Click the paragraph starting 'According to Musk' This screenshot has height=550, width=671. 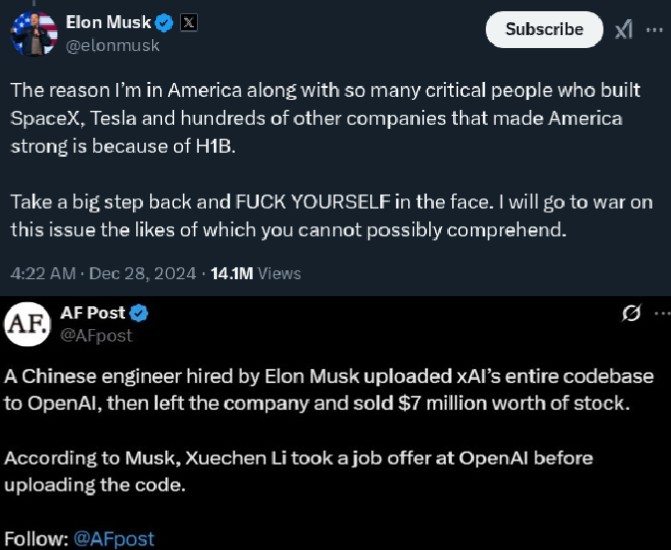coord(300,471)
